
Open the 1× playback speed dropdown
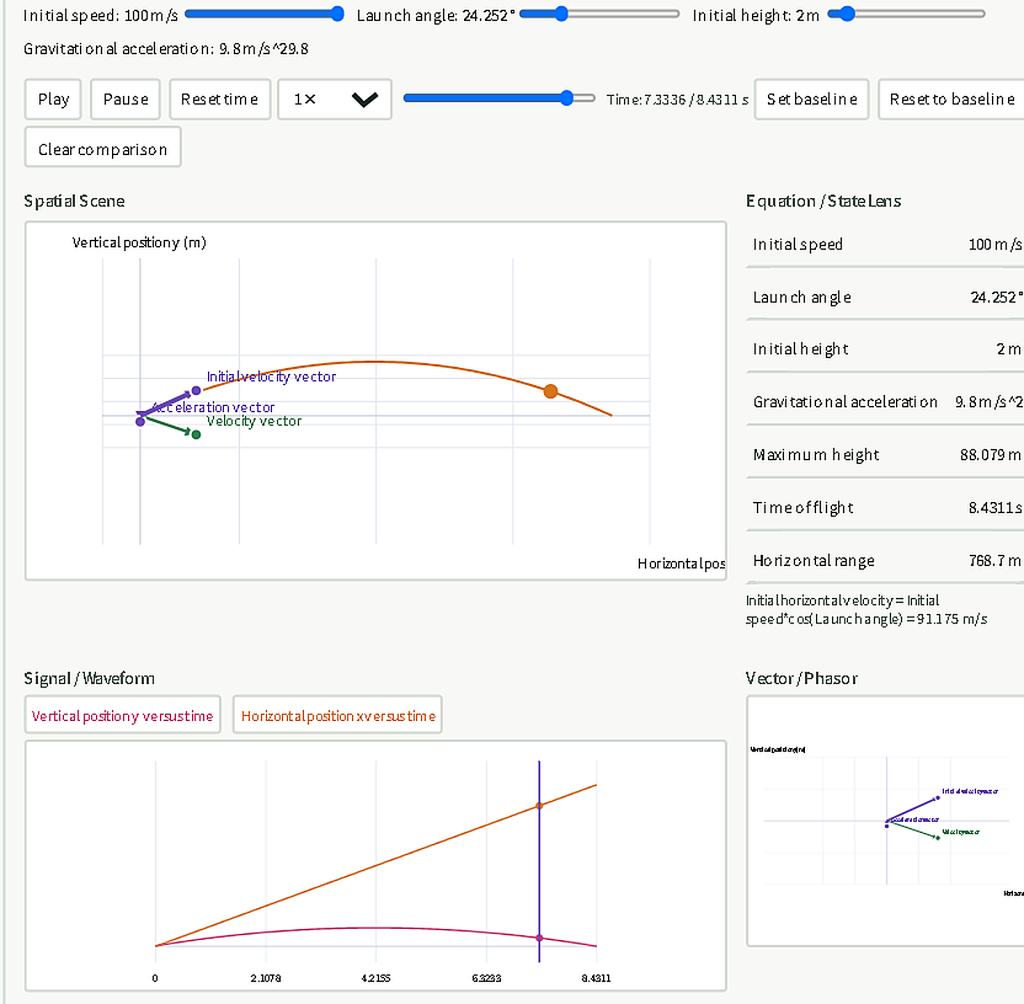click(x=334, y=99)
